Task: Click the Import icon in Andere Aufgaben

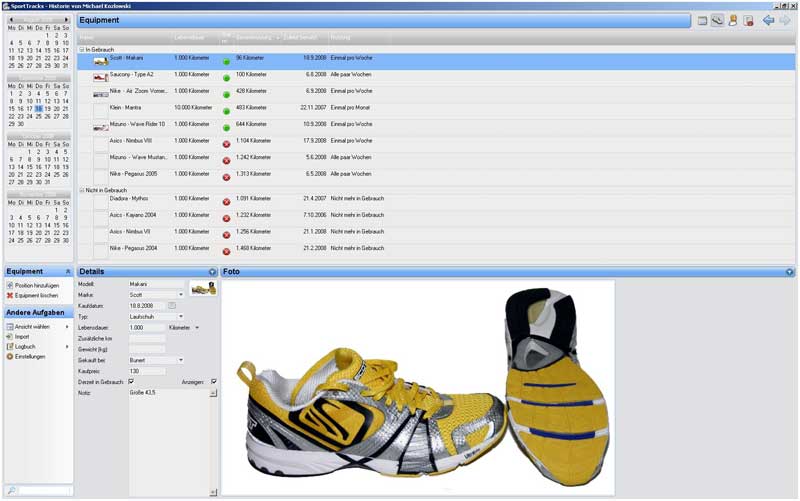Action: pyautogui.click(x=10, y=337)
